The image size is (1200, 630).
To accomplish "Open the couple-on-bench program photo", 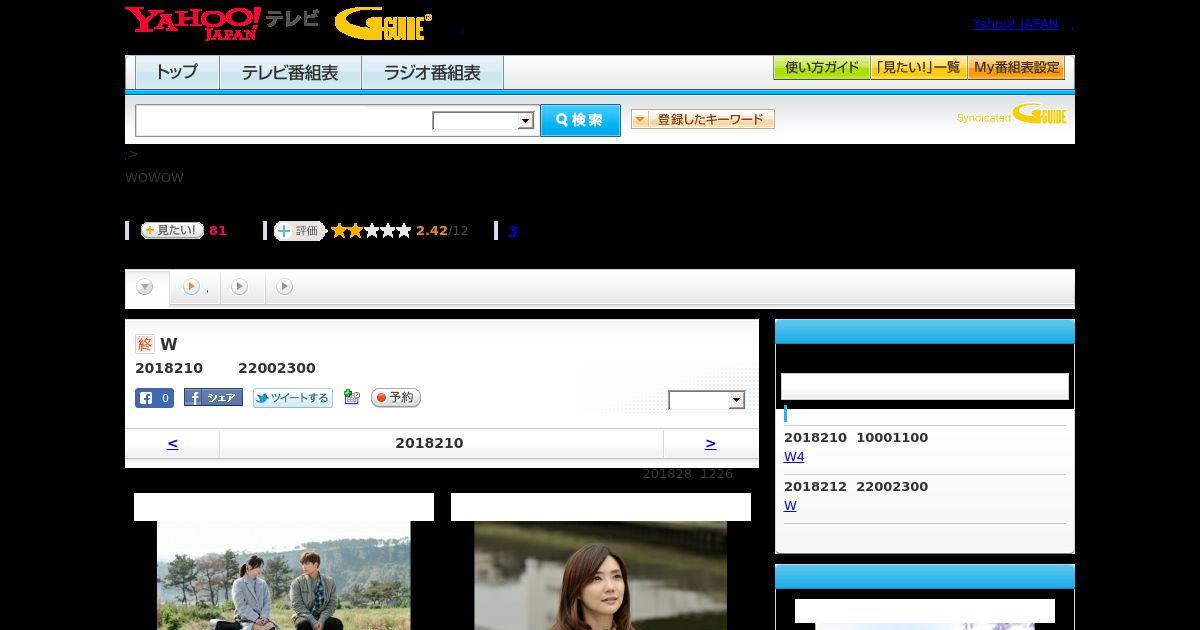I will click(284, 575).
